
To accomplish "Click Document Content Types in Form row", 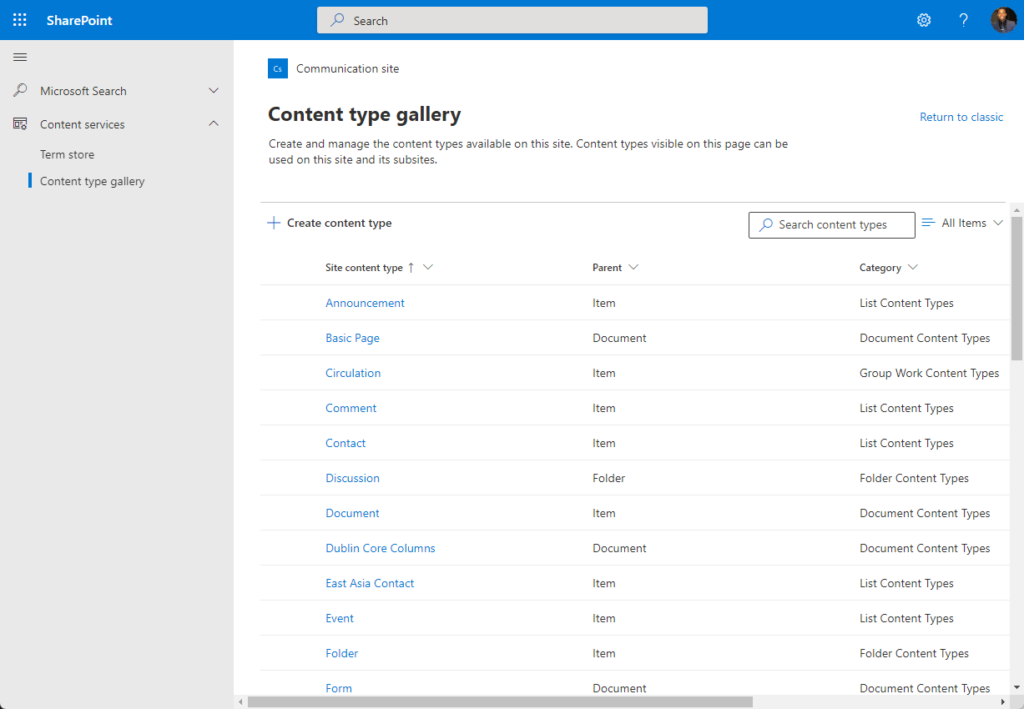I will [x=925, y=688].
